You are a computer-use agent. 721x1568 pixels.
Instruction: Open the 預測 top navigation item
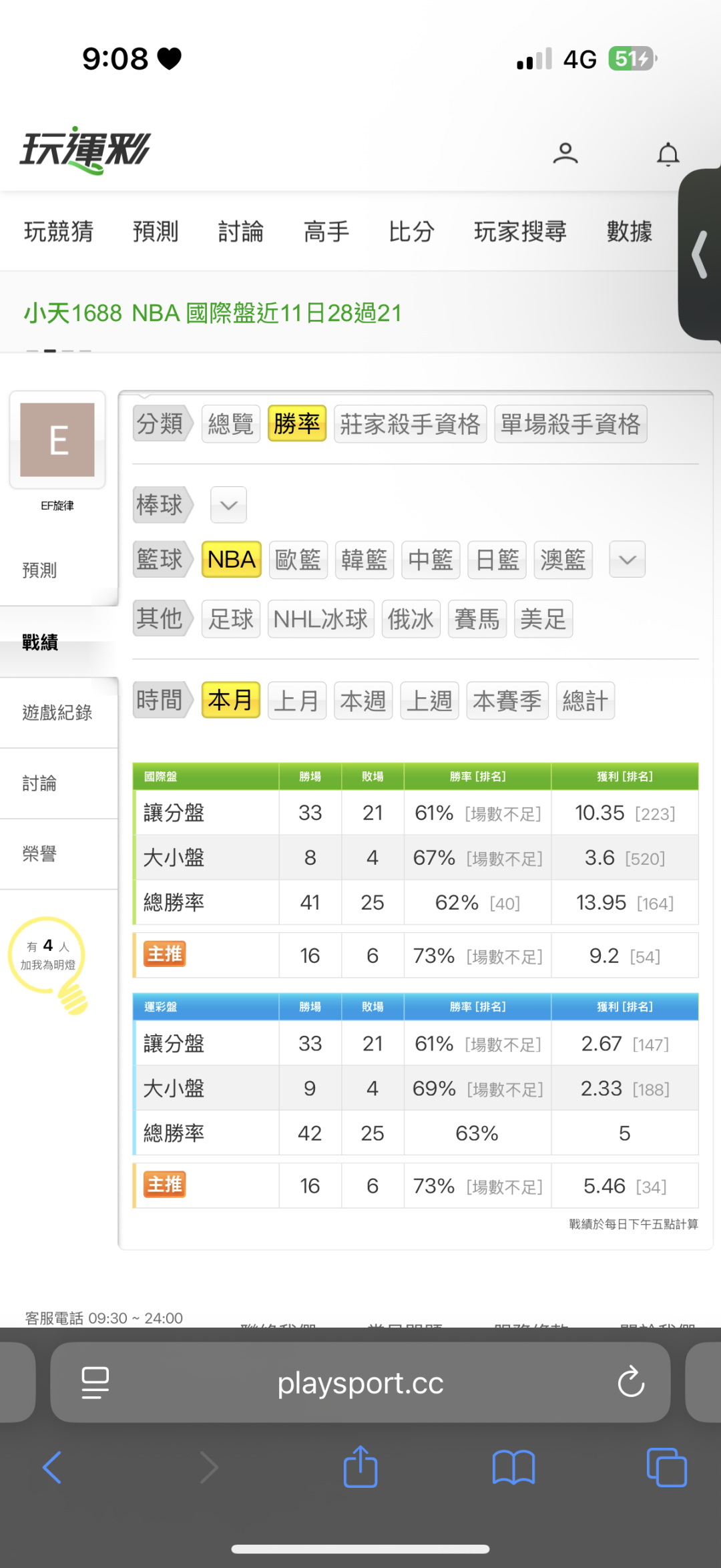coord(156,231)
